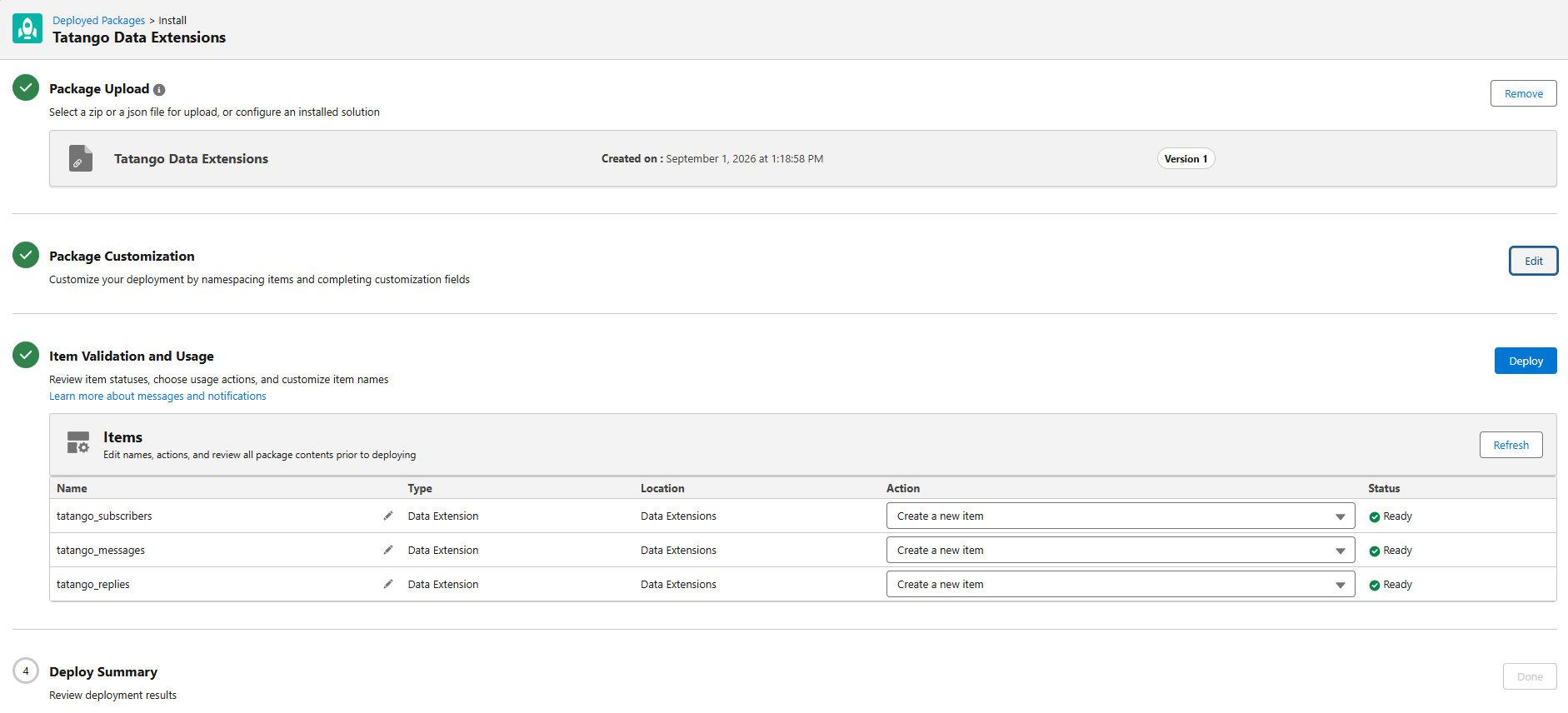Edit name pencil for tatango_subscribers
The height and width of the screenshot is (713, 1568).
coord(388,516)
